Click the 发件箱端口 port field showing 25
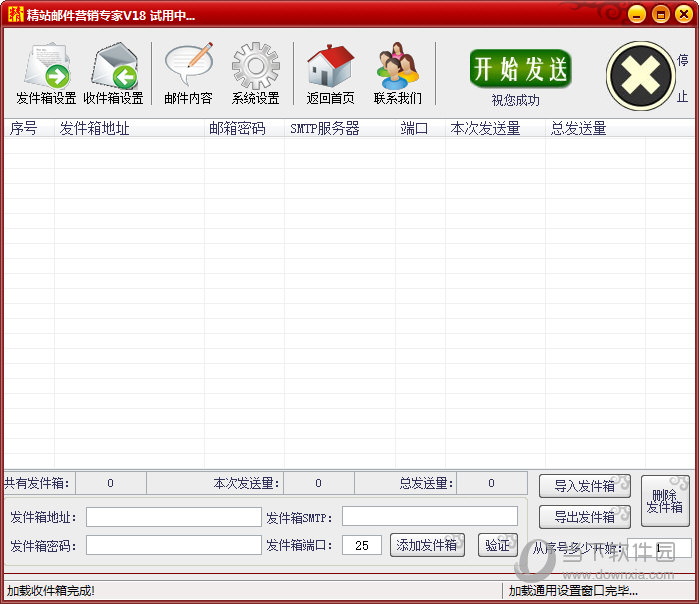The height and width of the screenshot is (604, 699). pos(361,545)
